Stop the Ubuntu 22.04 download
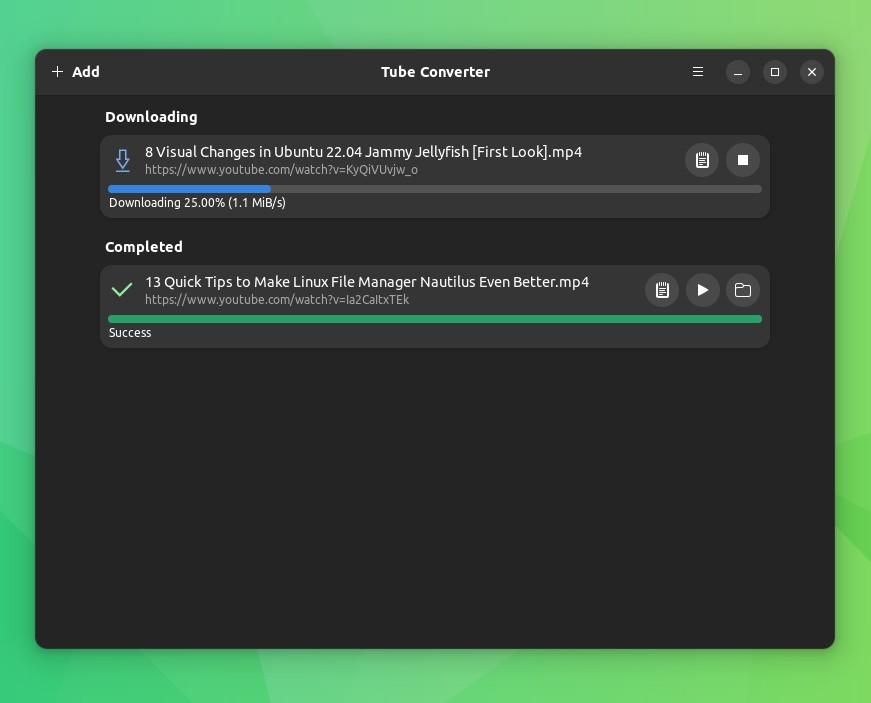This screenshot has height=703, width=871. tap(743, 159)
